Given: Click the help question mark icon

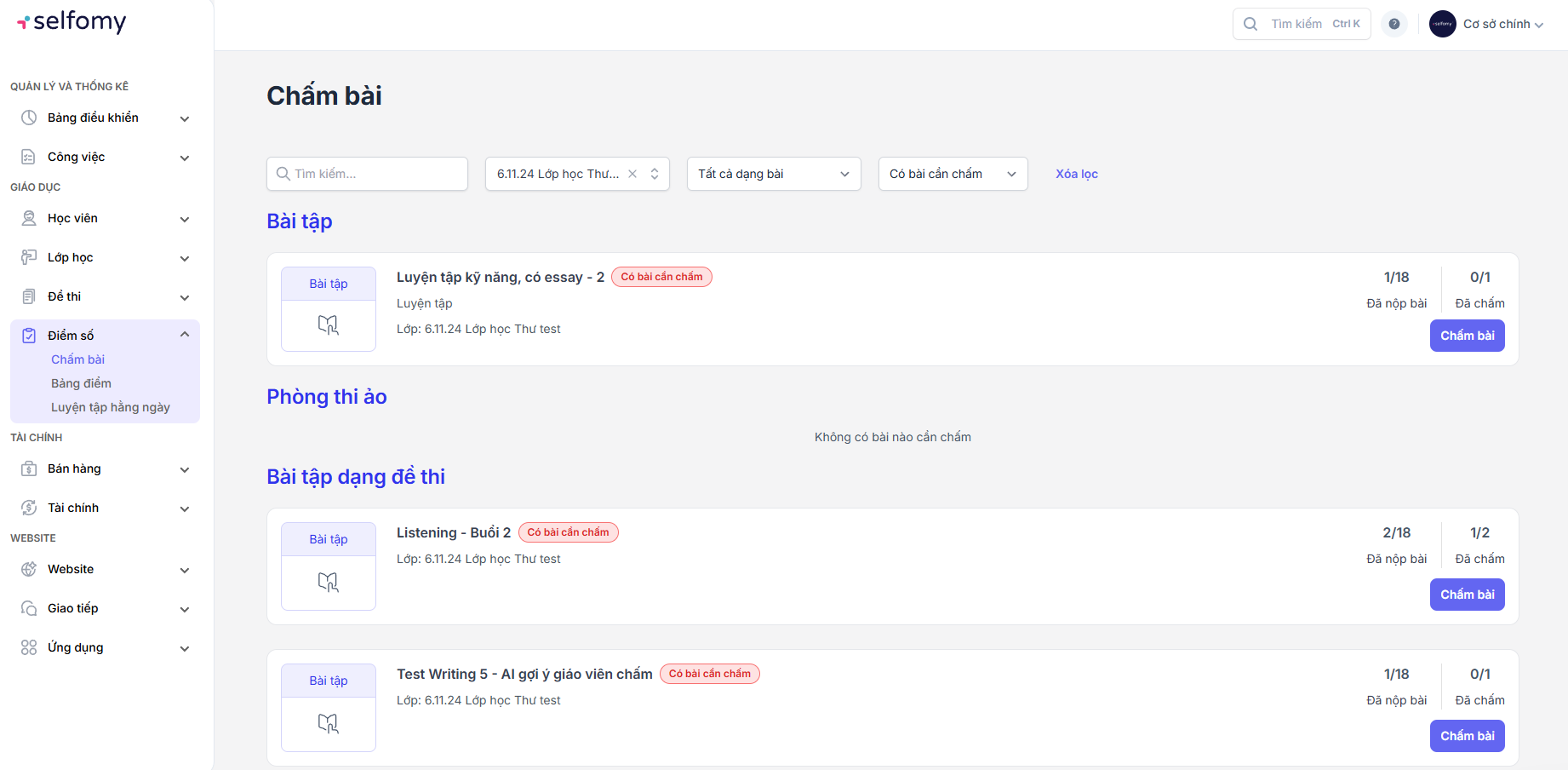Looking at the screenshot, I should pyautogui.click(x=1394, y=24).
